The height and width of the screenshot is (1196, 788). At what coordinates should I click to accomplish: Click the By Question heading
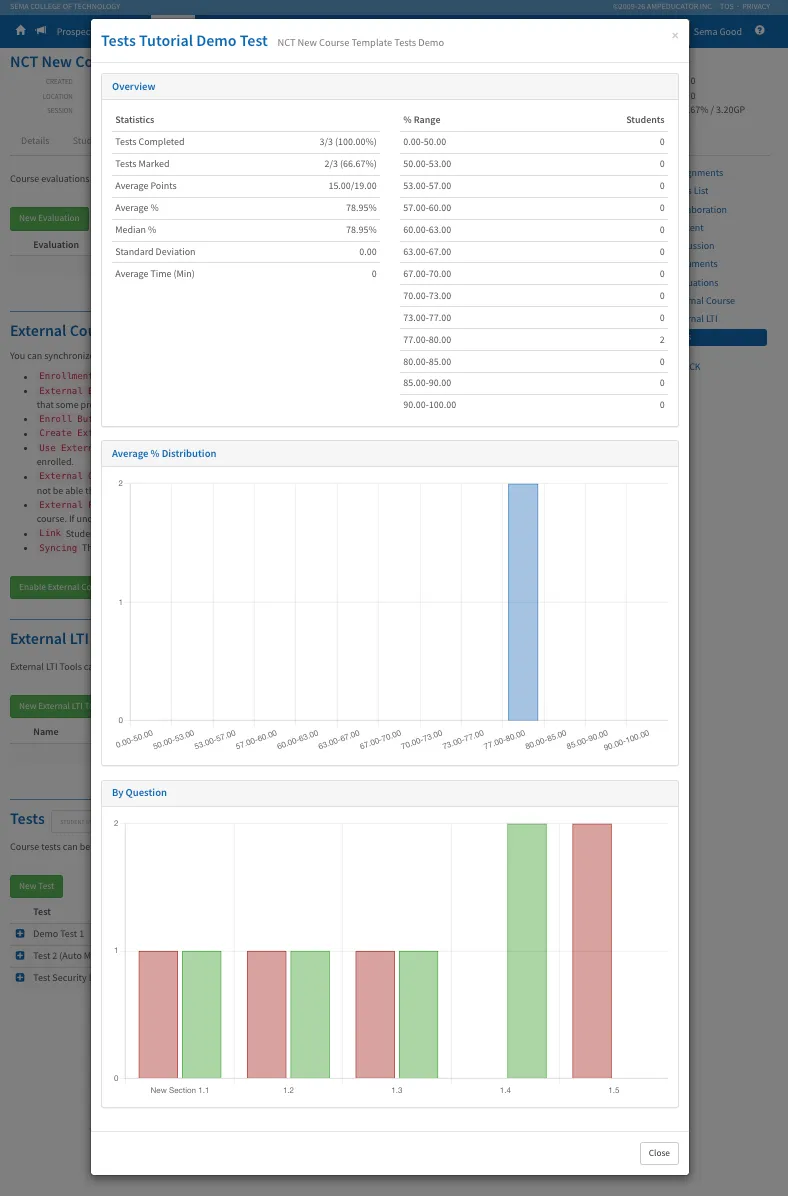[x=139, y=793]
